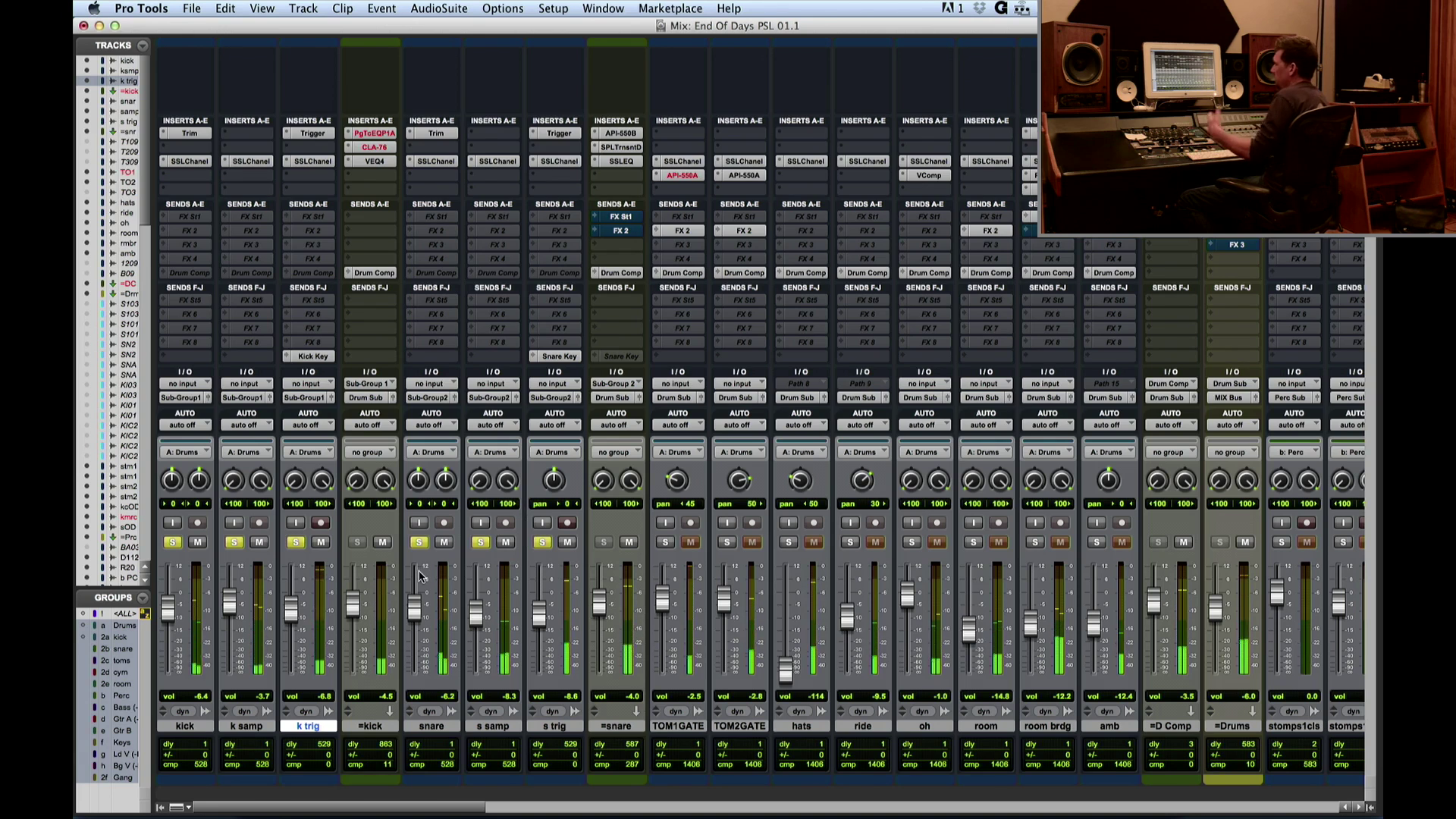Click the mix view selector icon at bottom
The height and width of the screenshot is (819, 1456).
coord(180,808)
